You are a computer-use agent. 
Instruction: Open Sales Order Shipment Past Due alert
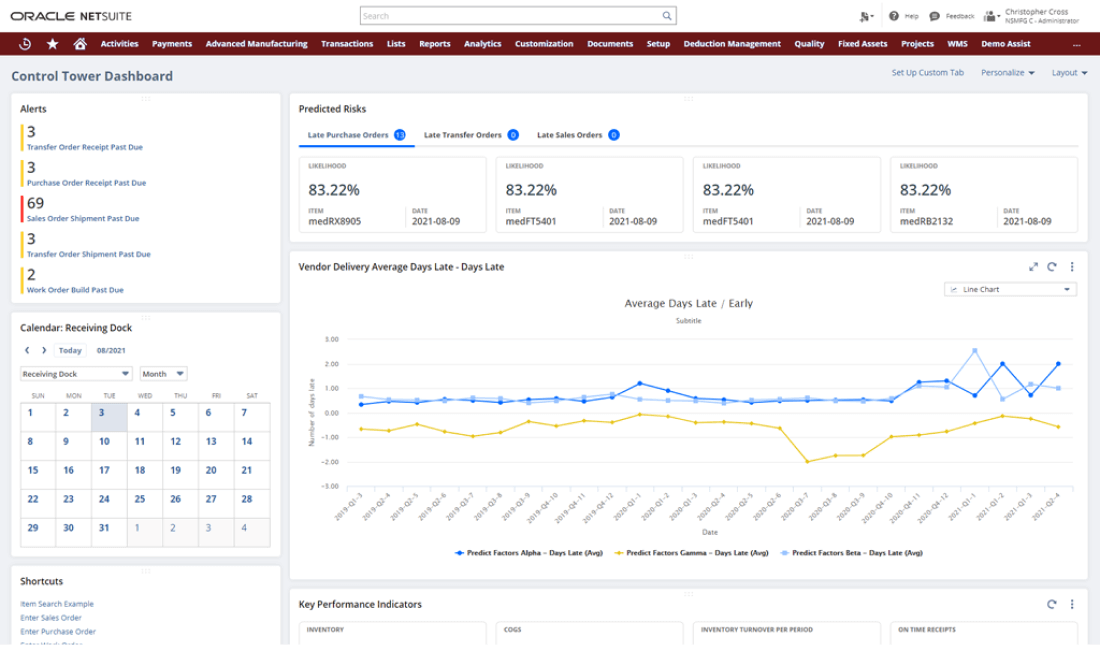[x=83, y=218]
